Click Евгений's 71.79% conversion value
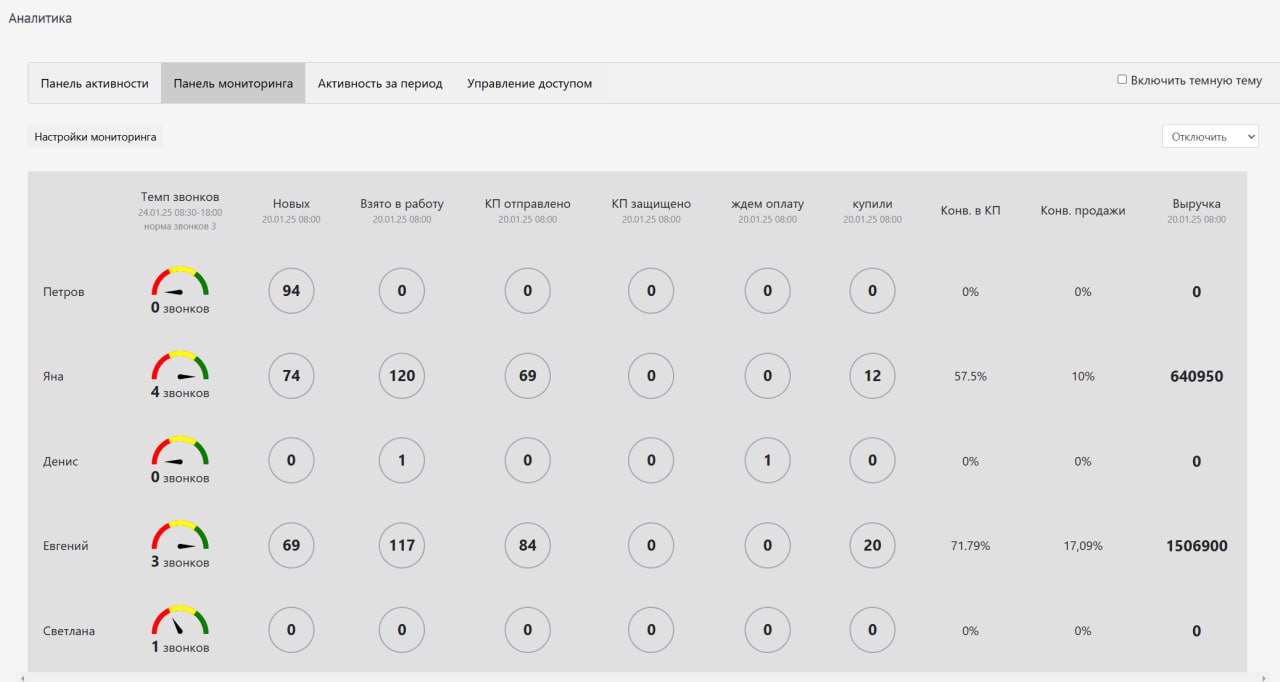1280x682 pixels. pyautogui.click(x=970, y=546)
